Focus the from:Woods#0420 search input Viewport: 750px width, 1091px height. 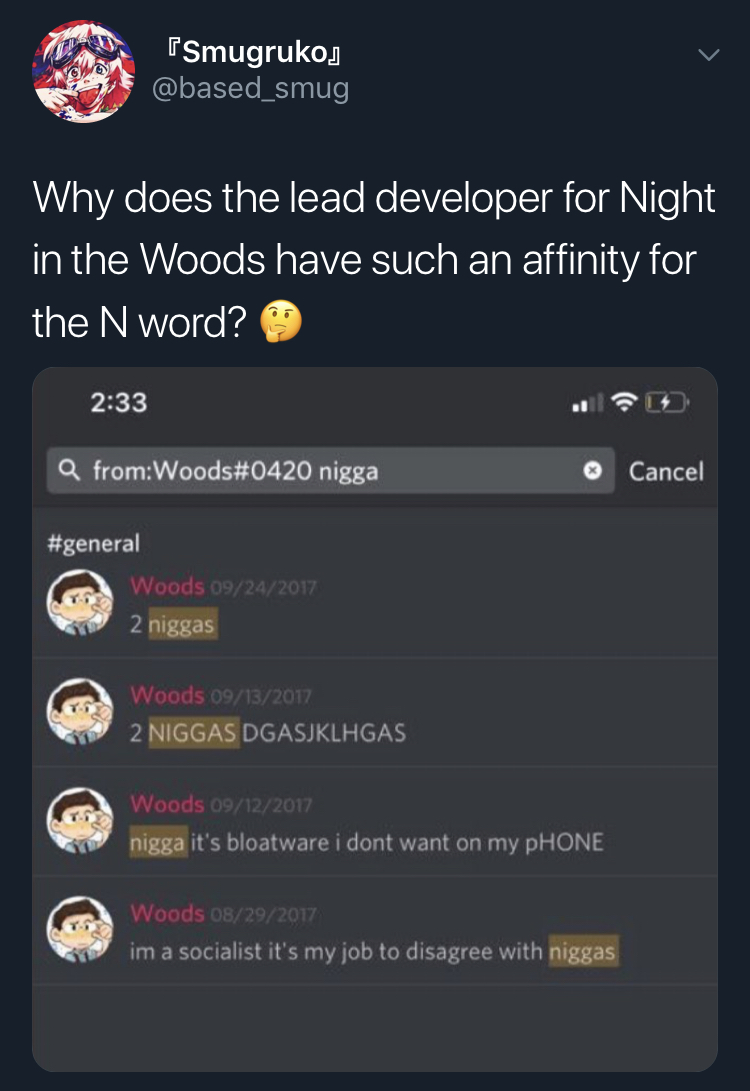click(330, 471)
